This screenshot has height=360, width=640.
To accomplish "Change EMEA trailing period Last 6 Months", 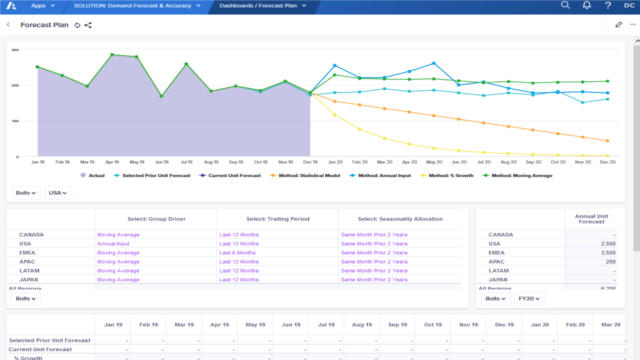I will click(x=237, y=253).
